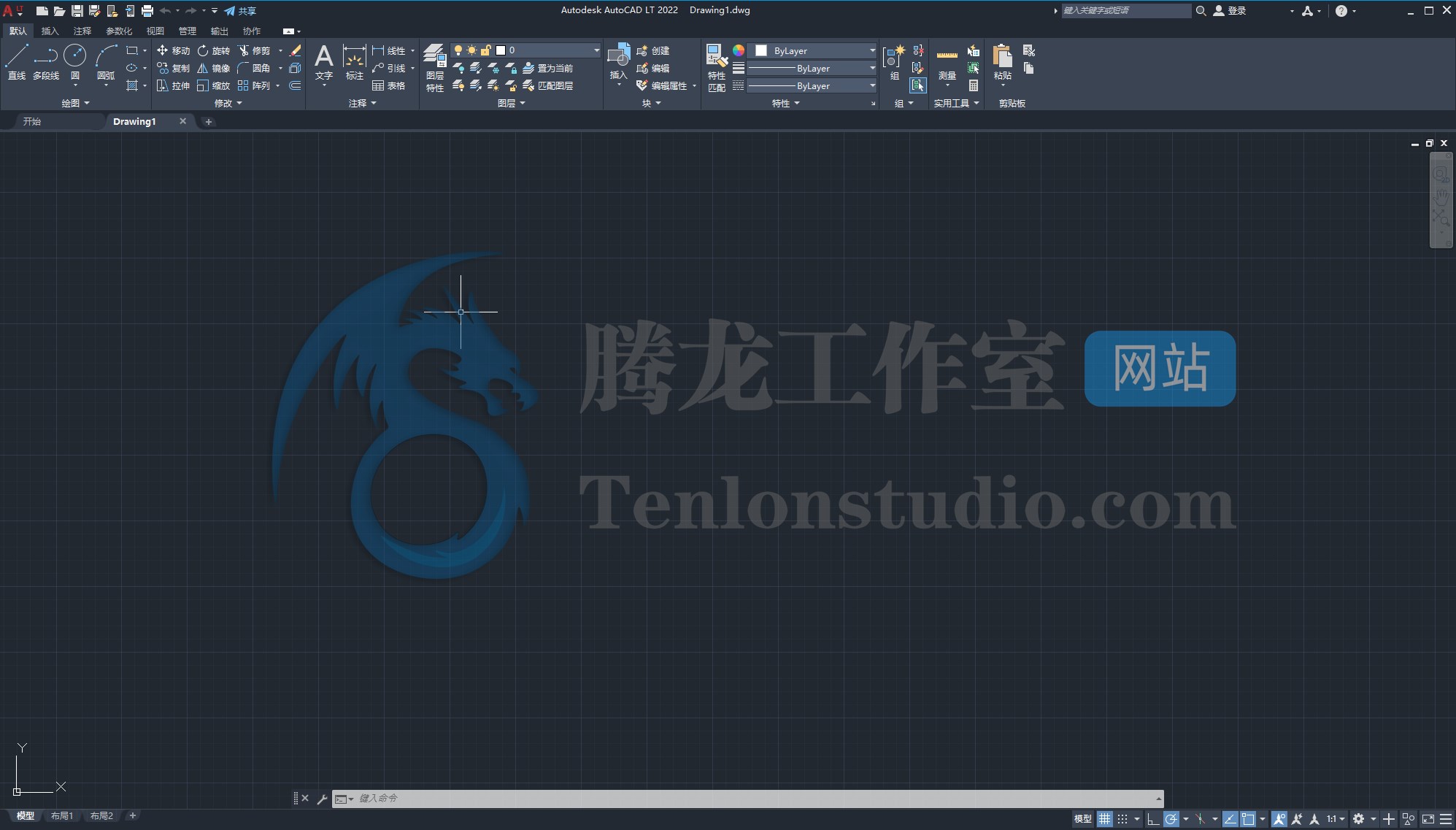Toggle grid display in status bar
This screenshot has width=1456, height=830.
[x=1104, y=819]
